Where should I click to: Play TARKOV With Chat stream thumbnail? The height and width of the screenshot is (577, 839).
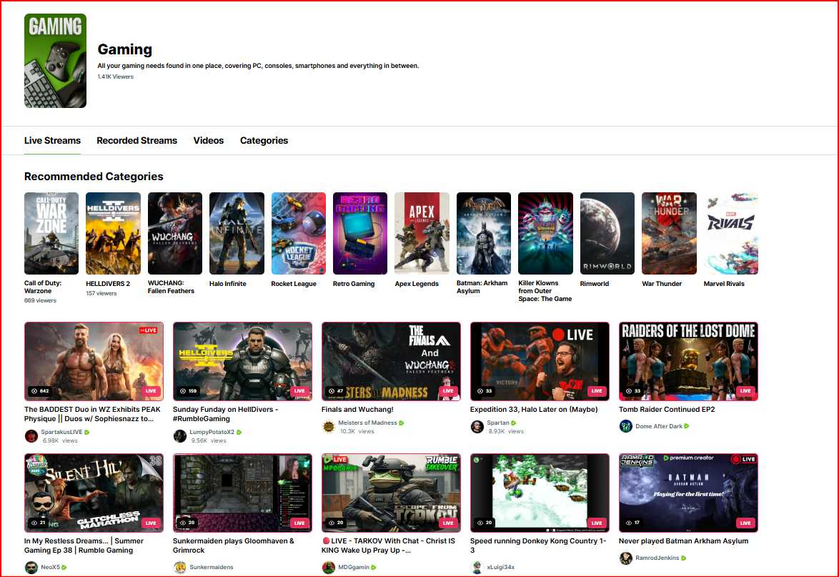click(x=391, y=493)
